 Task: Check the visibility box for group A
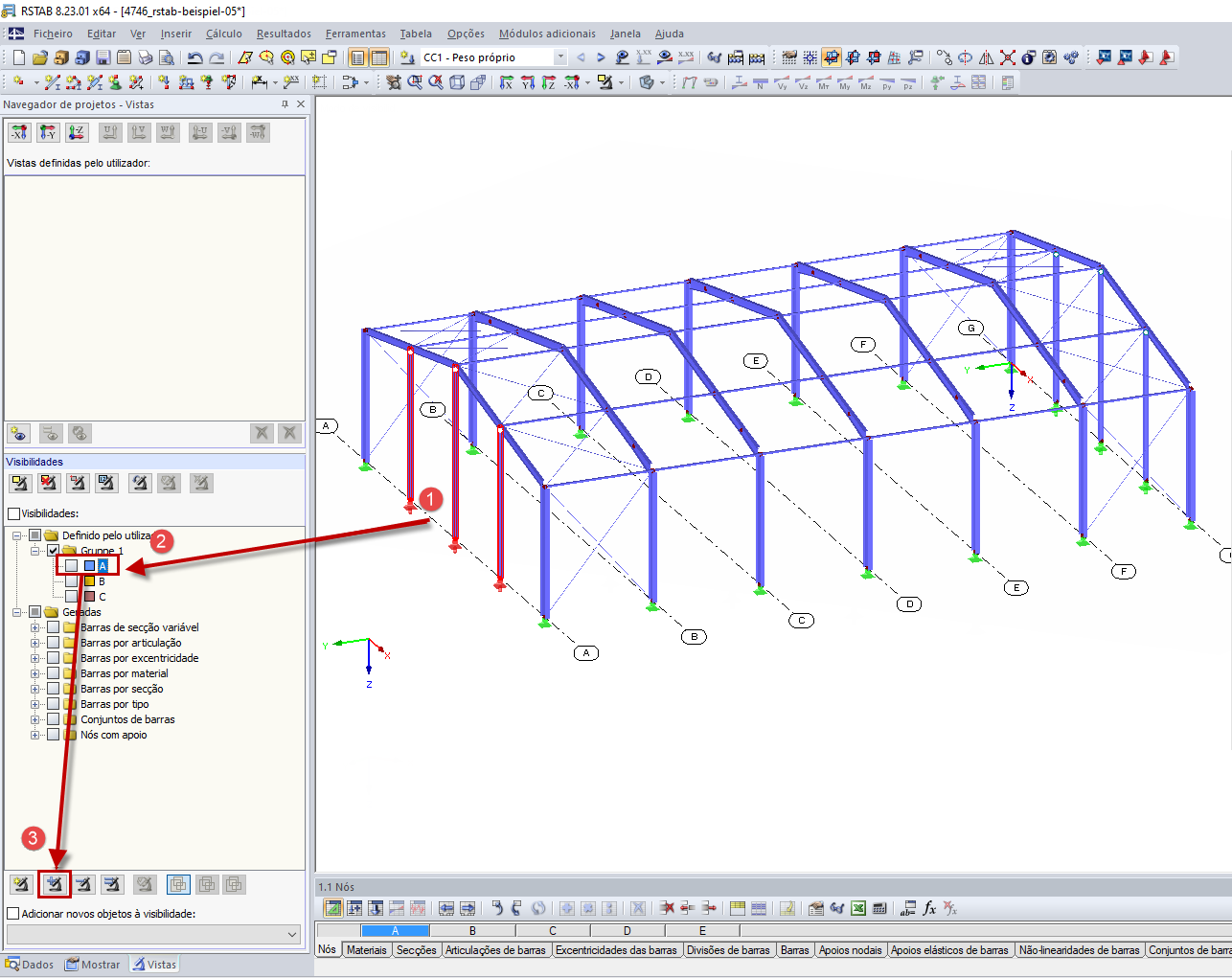pyautogui.click(x=71, y=566)
